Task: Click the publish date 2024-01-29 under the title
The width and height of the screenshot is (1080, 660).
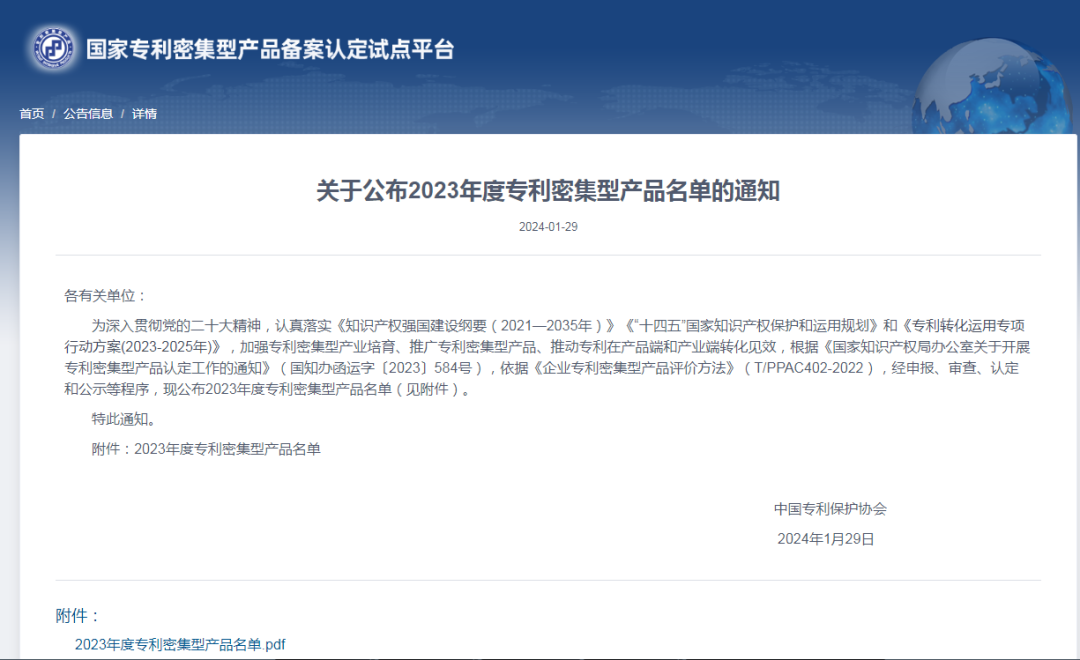Action: pyautogui.click(x=548, y=227)
